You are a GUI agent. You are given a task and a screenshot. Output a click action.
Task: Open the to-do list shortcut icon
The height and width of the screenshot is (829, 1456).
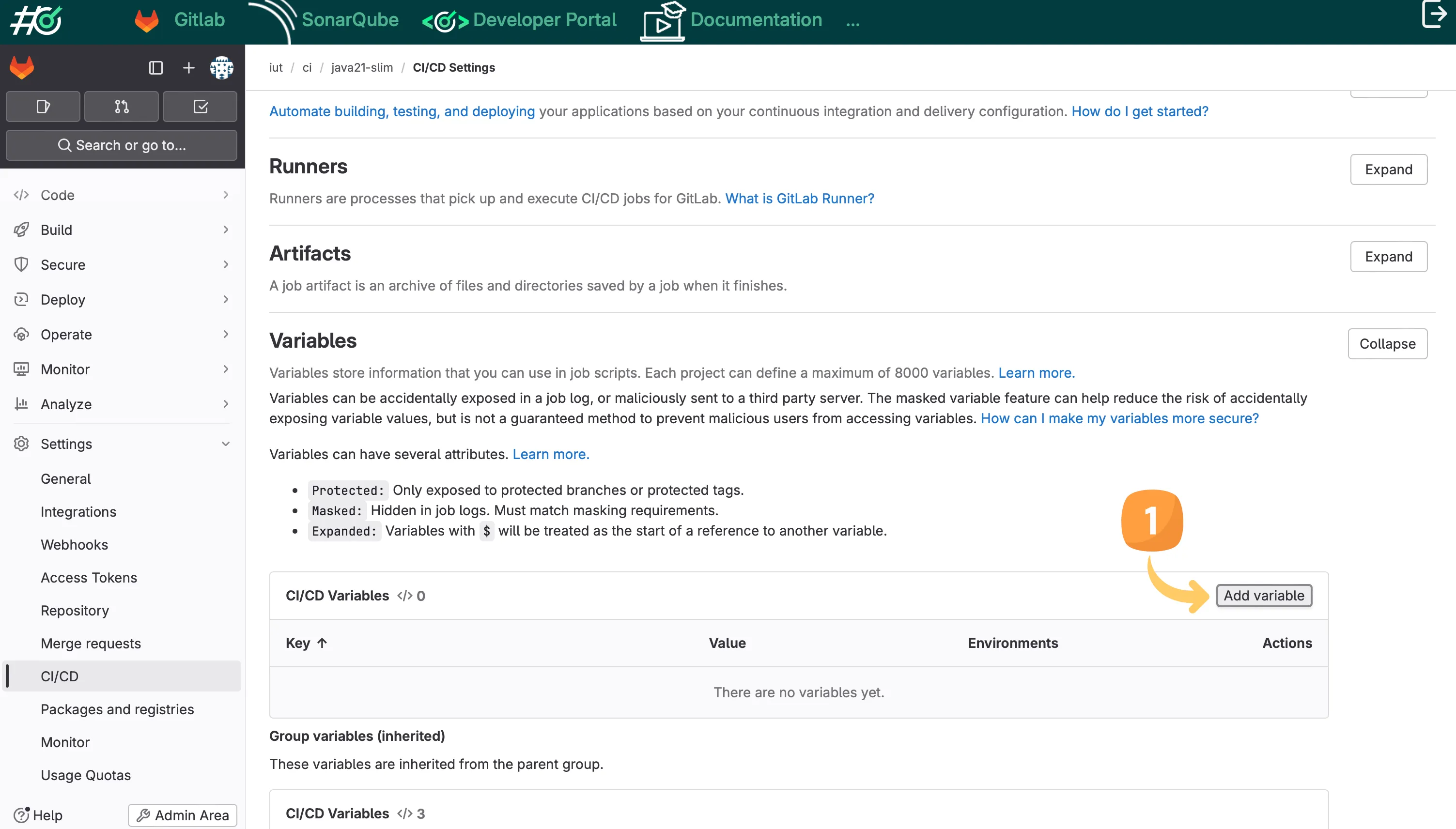(200, 107)
